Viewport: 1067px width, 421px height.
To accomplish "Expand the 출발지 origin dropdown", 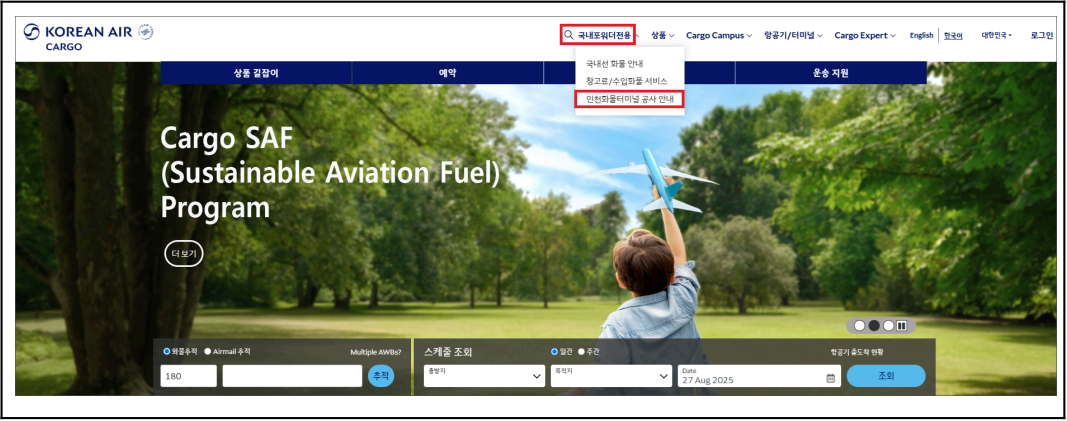I will (484, 376).
